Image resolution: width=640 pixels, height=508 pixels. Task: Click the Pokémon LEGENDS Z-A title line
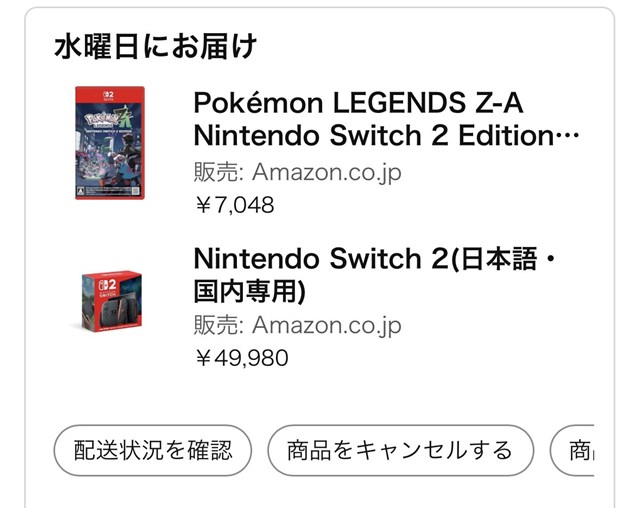(x=358, y=103)
